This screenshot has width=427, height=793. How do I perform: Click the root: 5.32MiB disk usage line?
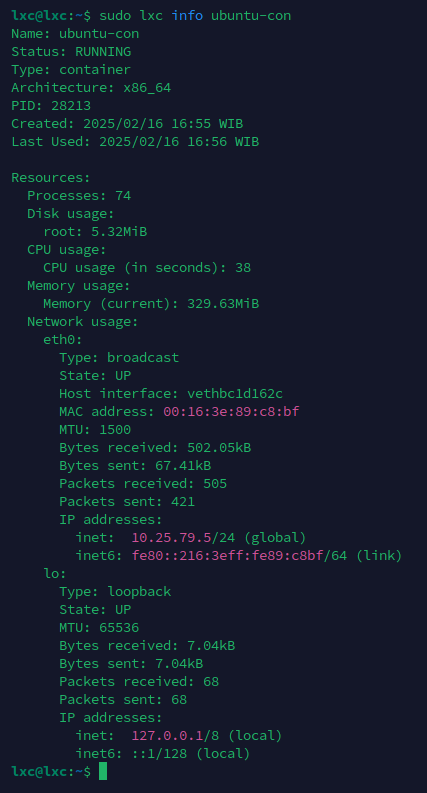pos(95,232)
